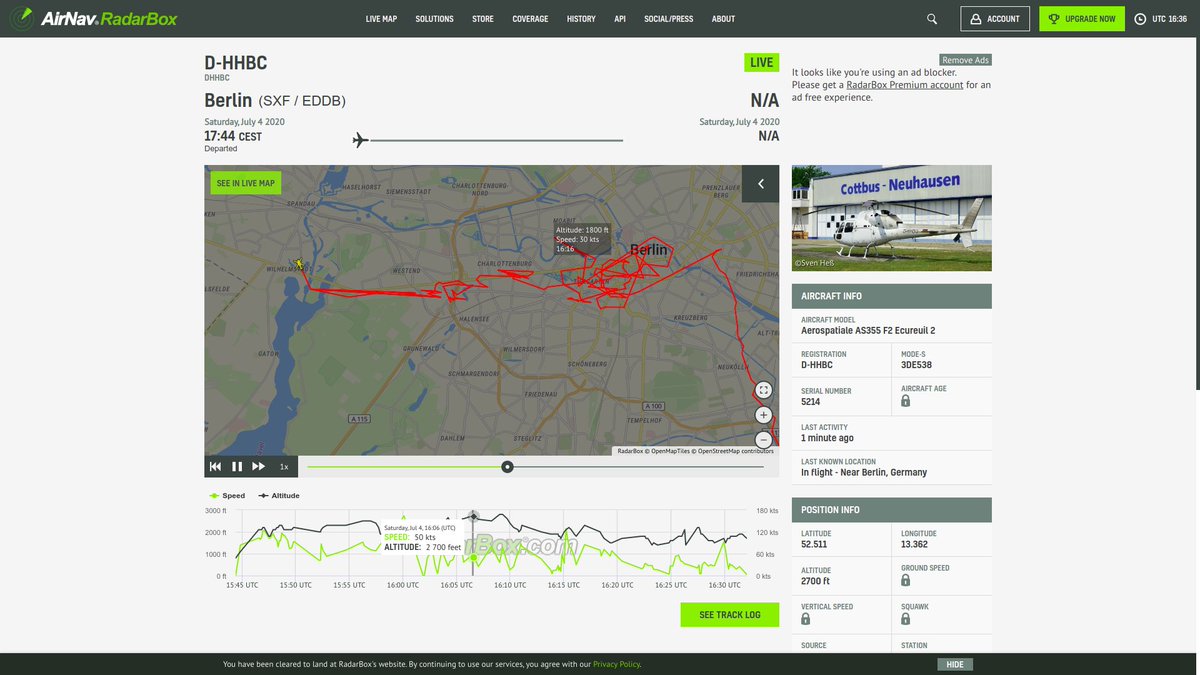
Task: Open the About menu
Action: tap(723, 19)
